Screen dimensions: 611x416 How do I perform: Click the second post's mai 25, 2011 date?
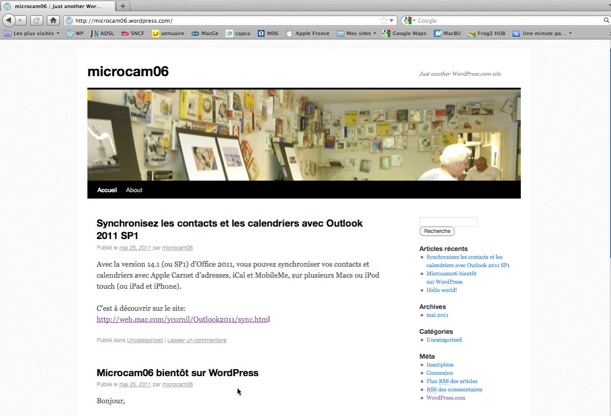tap(135, 384)
